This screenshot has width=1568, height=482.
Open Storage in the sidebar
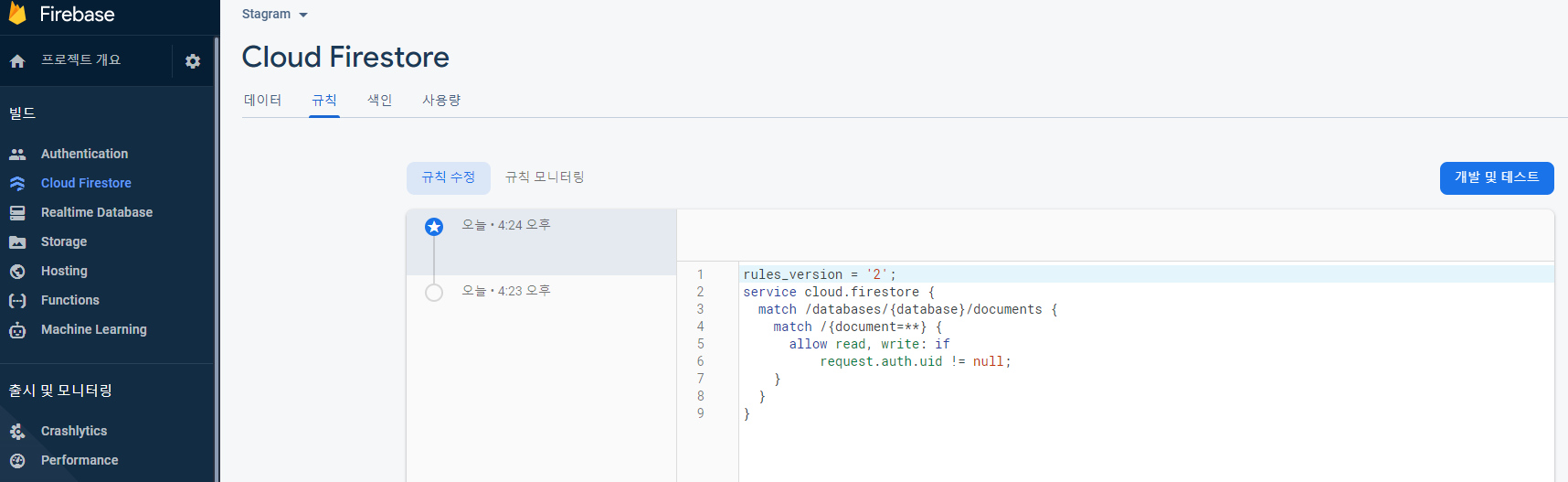64,242
